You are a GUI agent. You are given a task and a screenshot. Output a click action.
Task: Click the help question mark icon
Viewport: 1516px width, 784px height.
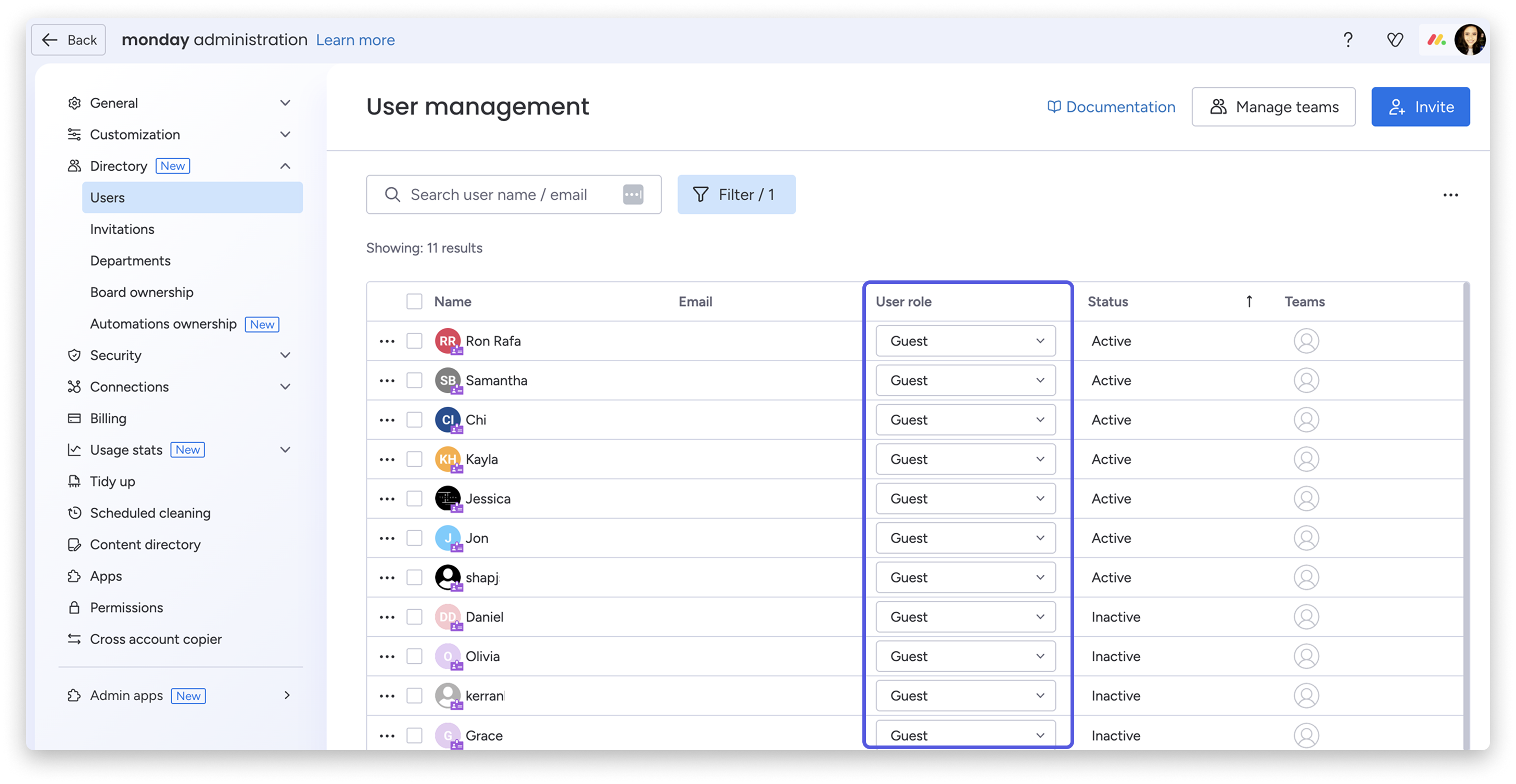click(x=1348, y=40)
